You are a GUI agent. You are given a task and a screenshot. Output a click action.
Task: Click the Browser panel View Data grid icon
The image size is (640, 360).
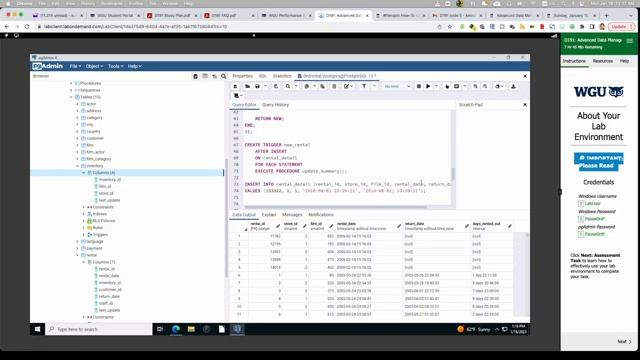tap(205, 76)
